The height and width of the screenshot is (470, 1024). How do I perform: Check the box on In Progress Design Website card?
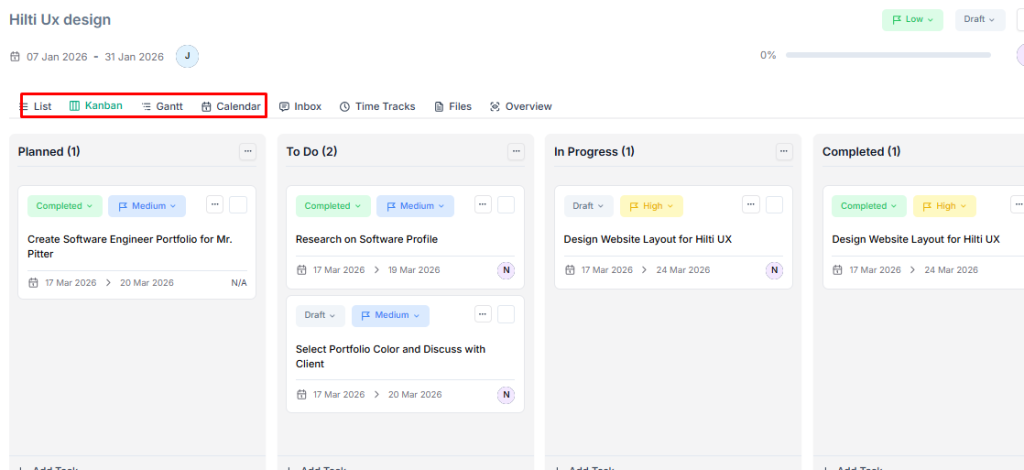774,205
